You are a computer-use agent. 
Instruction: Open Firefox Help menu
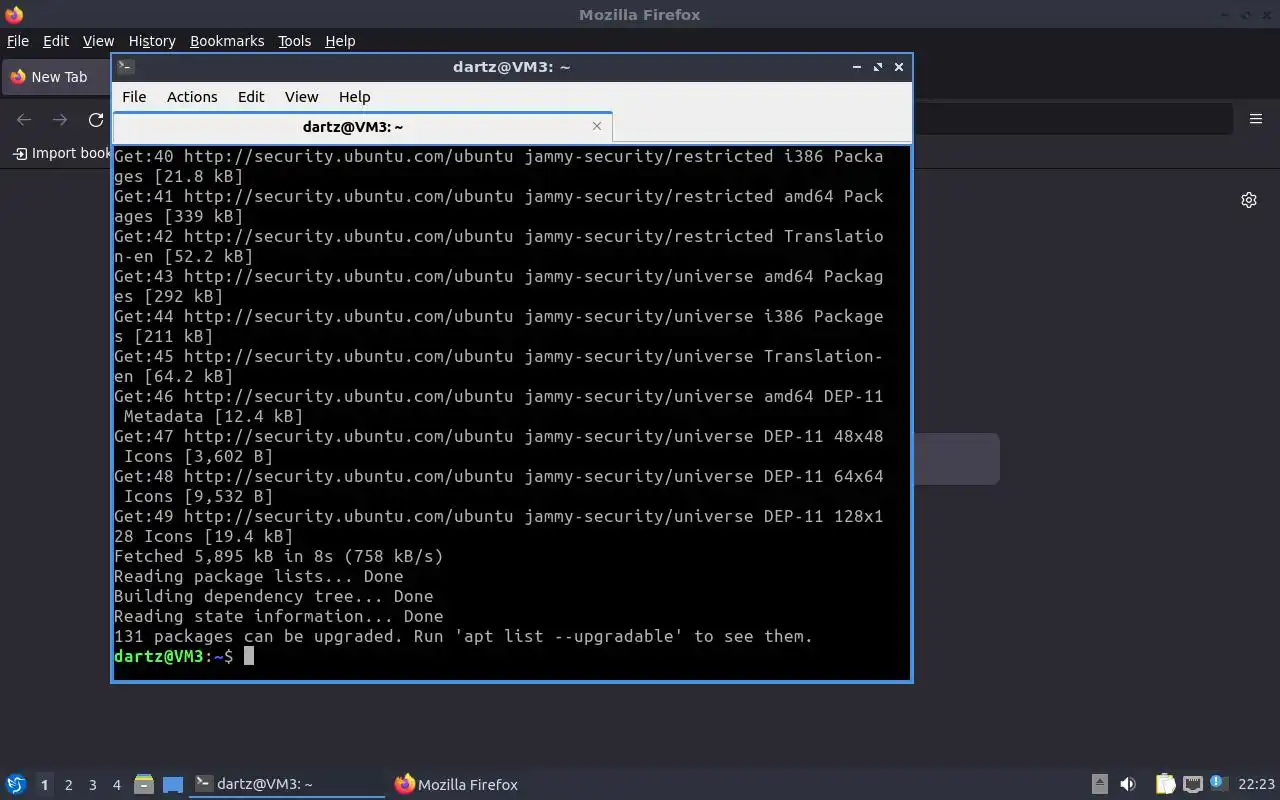340,41
